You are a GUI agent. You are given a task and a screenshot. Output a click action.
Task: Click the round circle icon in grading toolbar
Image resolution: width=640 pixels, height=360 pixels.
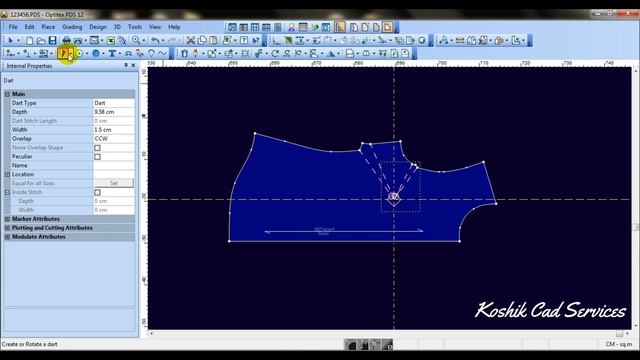[x=422, y=40]
